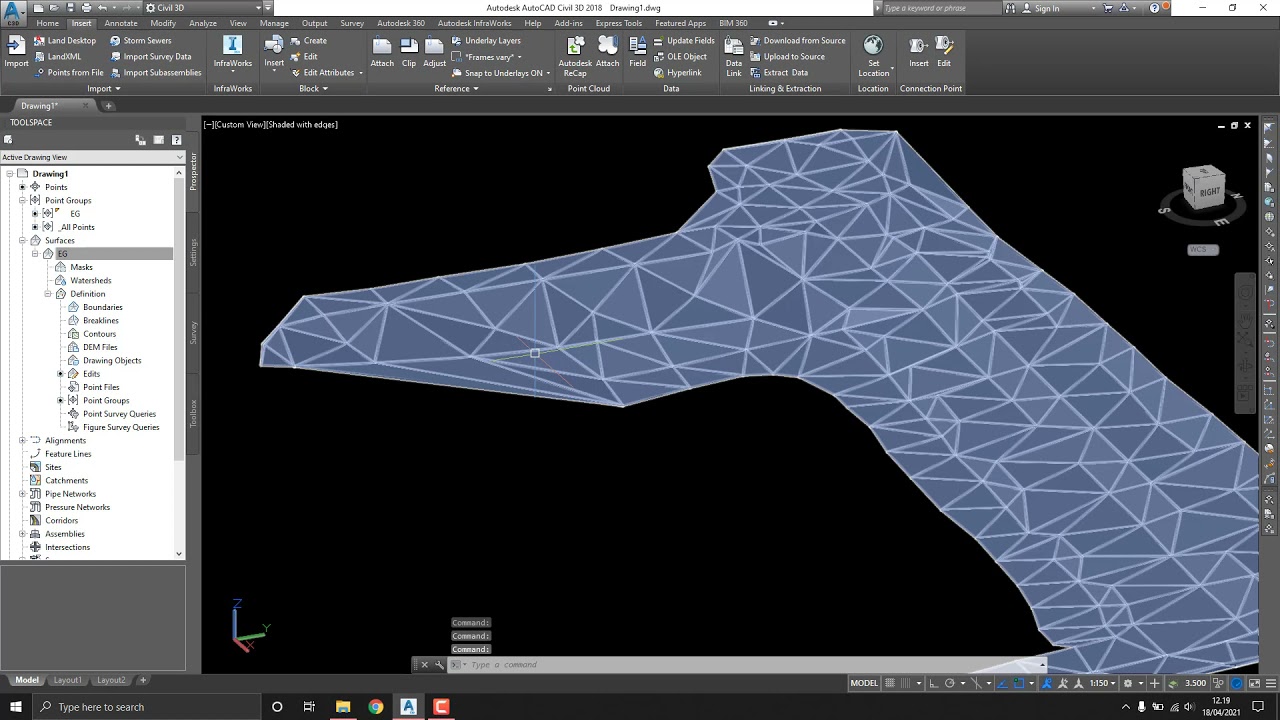1280x720 pixels.
Task: Click the MODEL space button in status bar
Action: [x=864, y=683]
